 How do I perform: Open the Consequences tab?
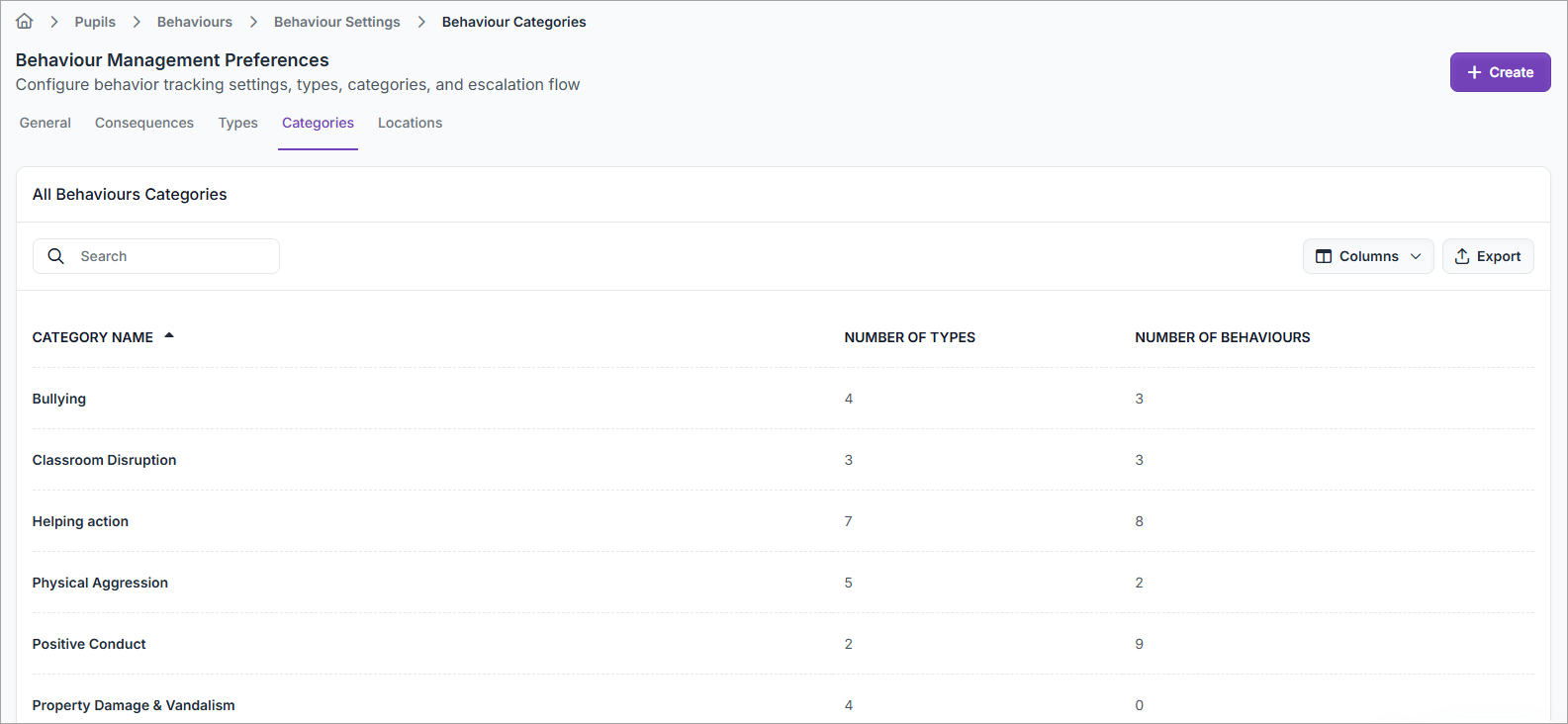tap(144, 123)
